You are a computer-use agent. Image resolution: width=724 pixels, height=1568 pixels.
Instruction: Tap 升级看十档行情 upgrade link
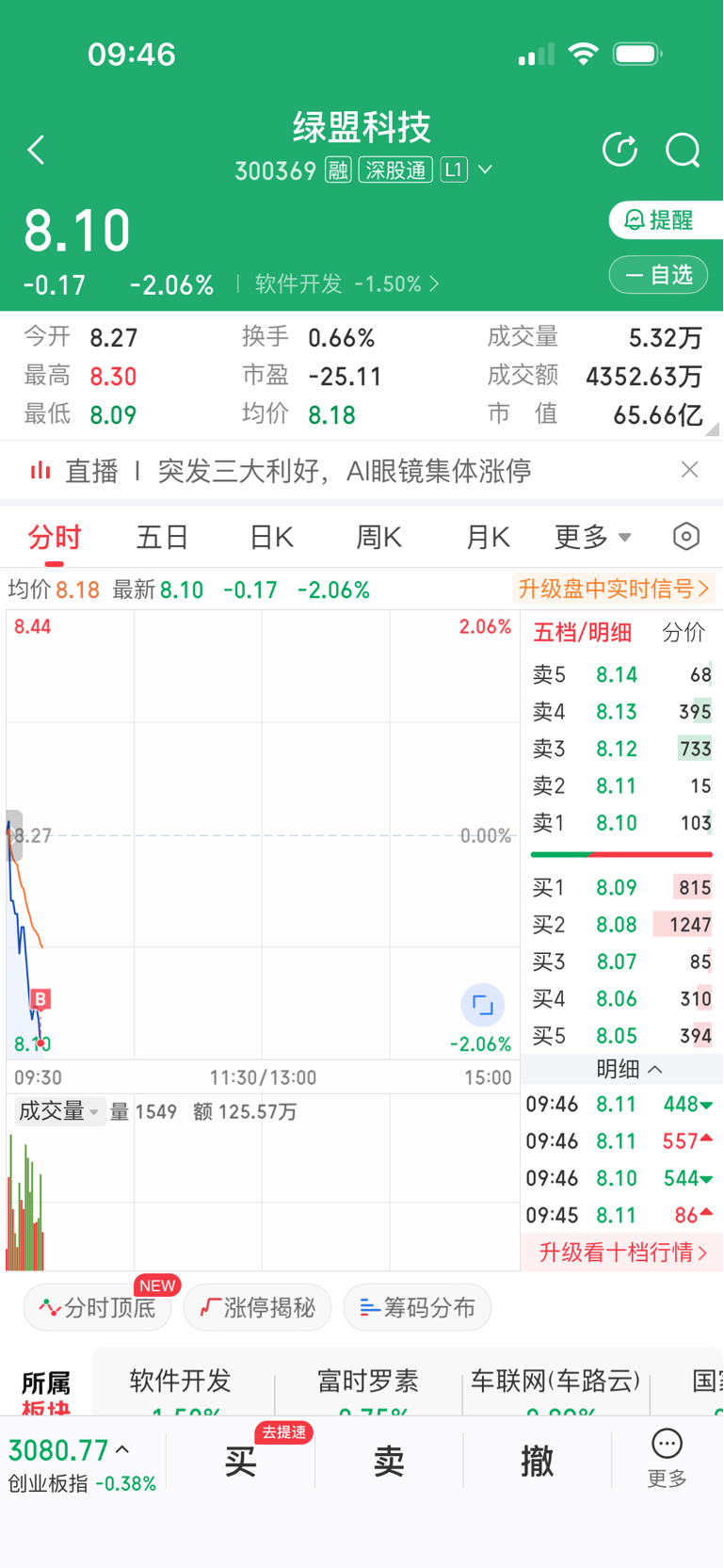pyautogui.click(x=621, y=1253)
